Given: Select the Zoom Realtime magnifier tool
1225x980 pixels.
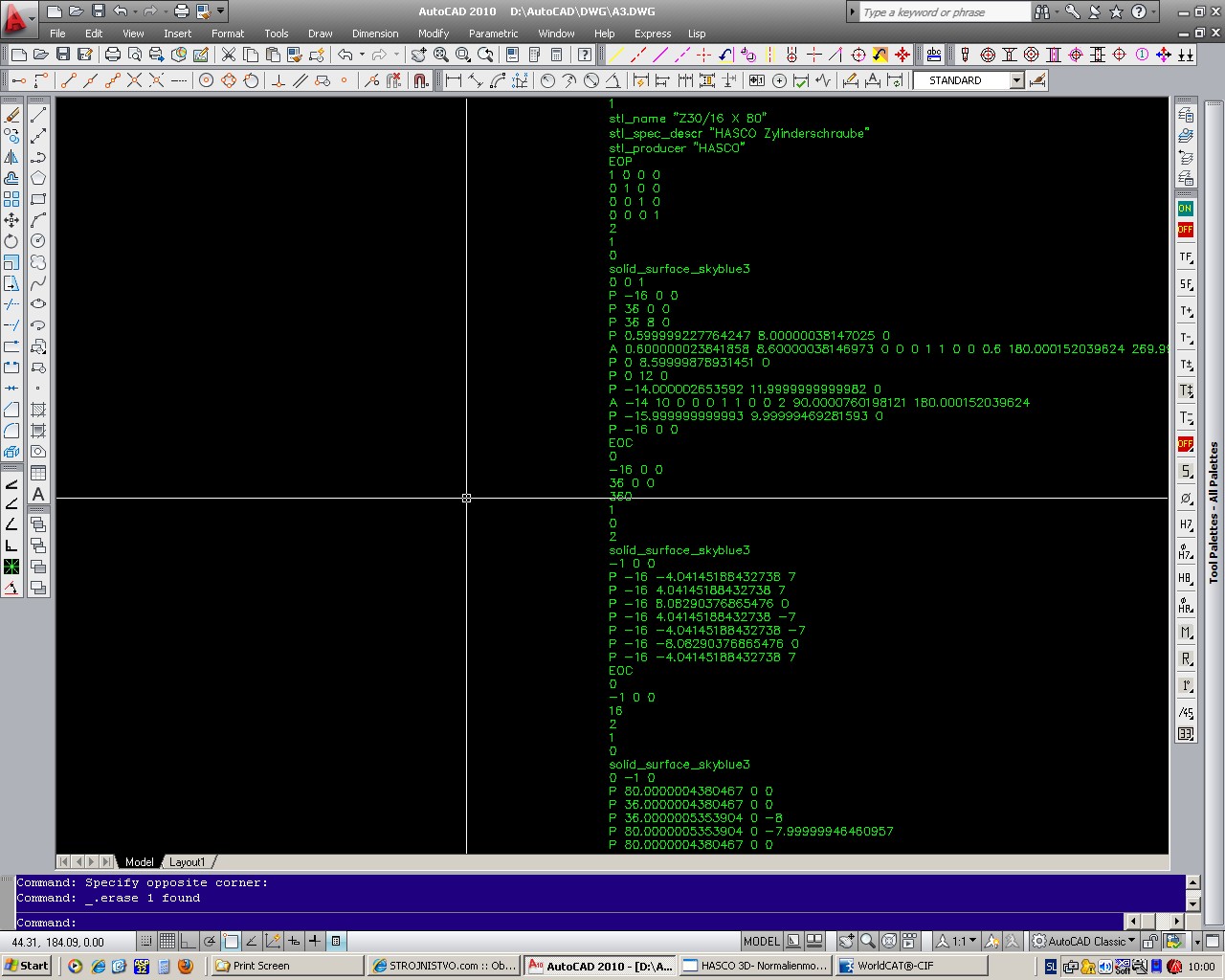Looking at the screenshot, I should tap(441, 56).
